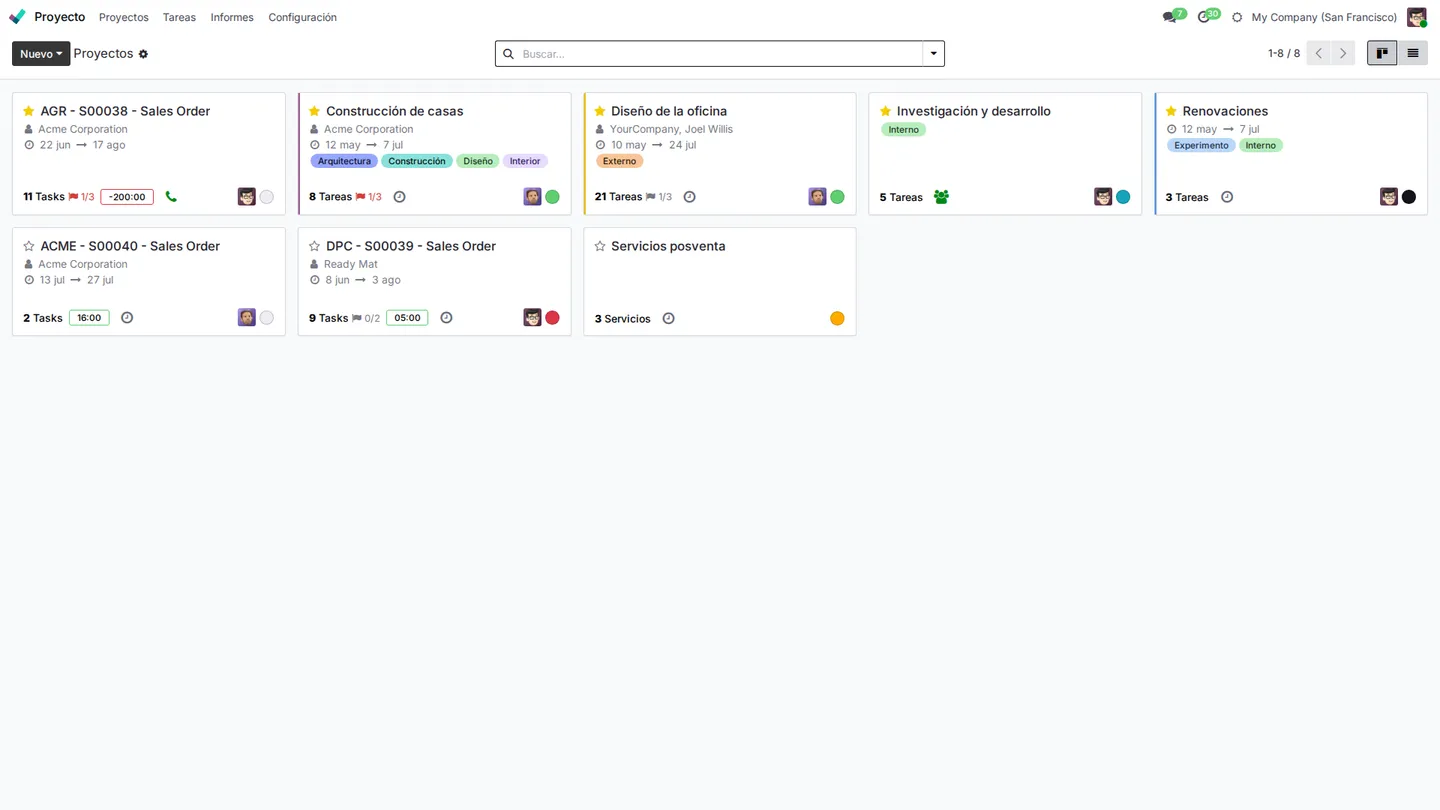Switch to list view
Viewport: 1440px width, 810px height.
(1413, 54)
